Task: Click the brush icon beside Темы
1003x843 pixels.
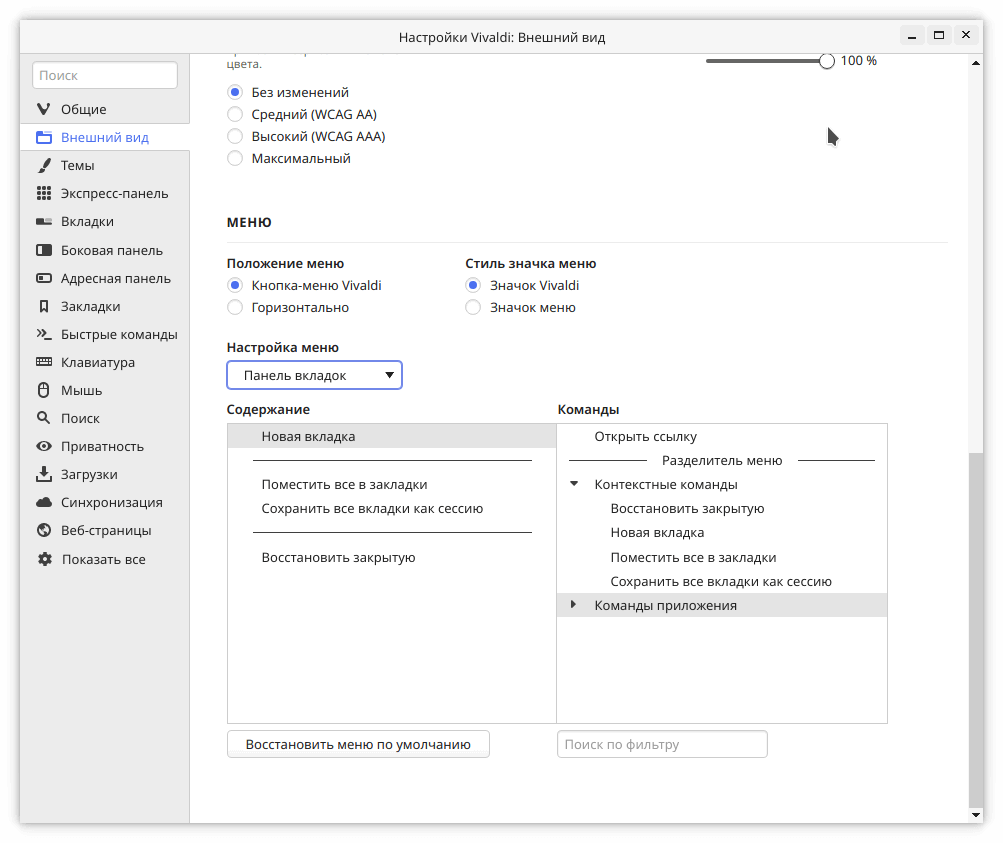Action: [43, 166]
